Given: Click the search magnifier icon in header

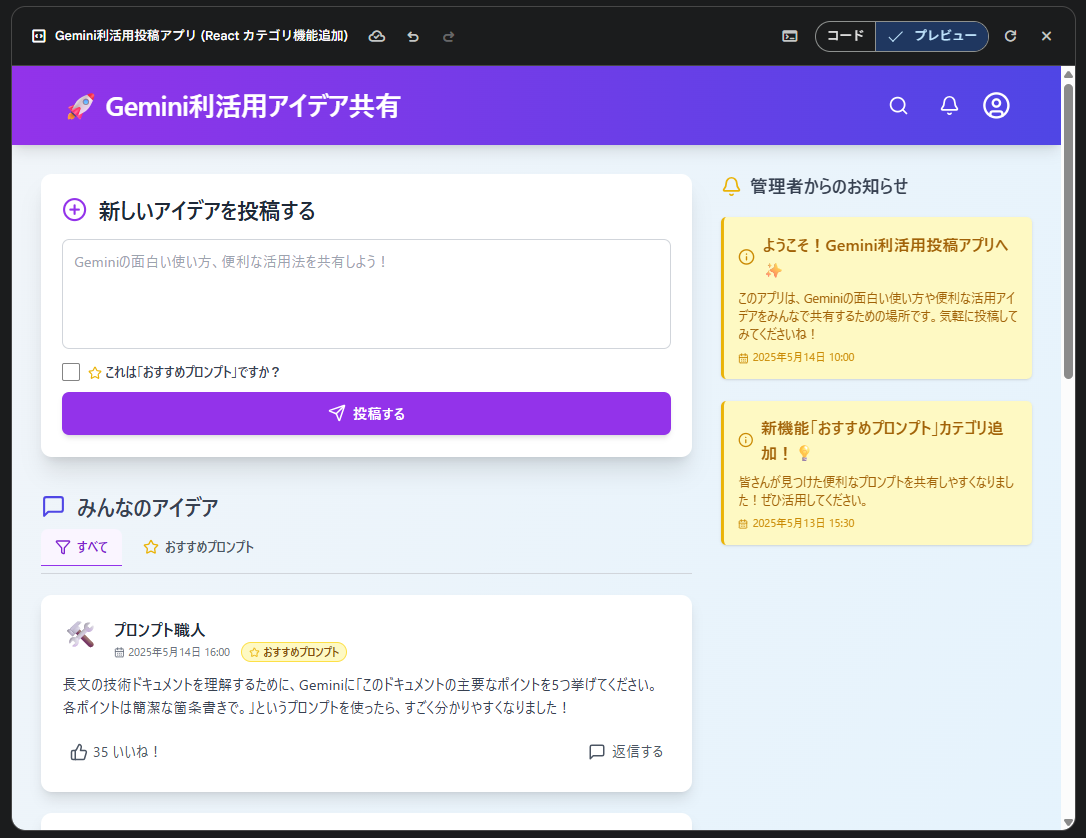Looking at the screenshot, I should coord(898,106).
